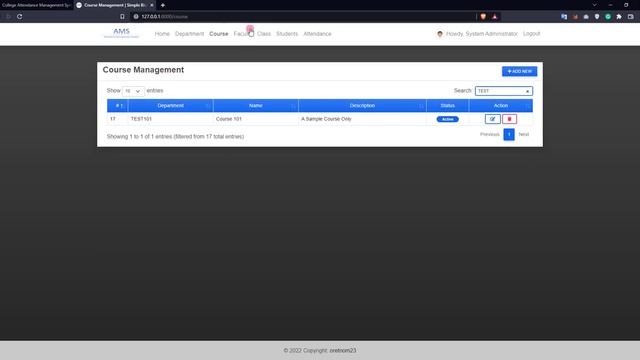Viewport: 640px width, 360px height.
Task: Close the Course Management browser tab
Action: coord(151,5)
